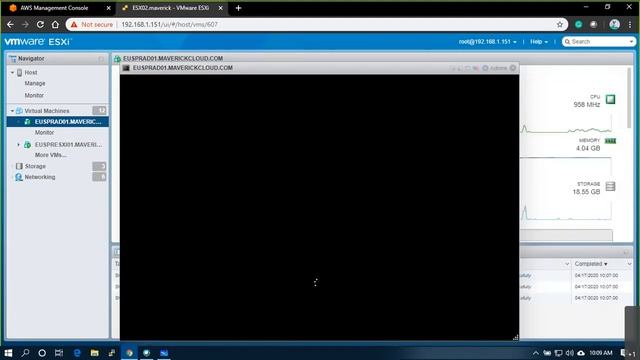This screenshot has width=640, height=360.
Task: Click the VM title EUSPRAD01.MAVERICKCLOUD.COM header
Action: point(173,58)
